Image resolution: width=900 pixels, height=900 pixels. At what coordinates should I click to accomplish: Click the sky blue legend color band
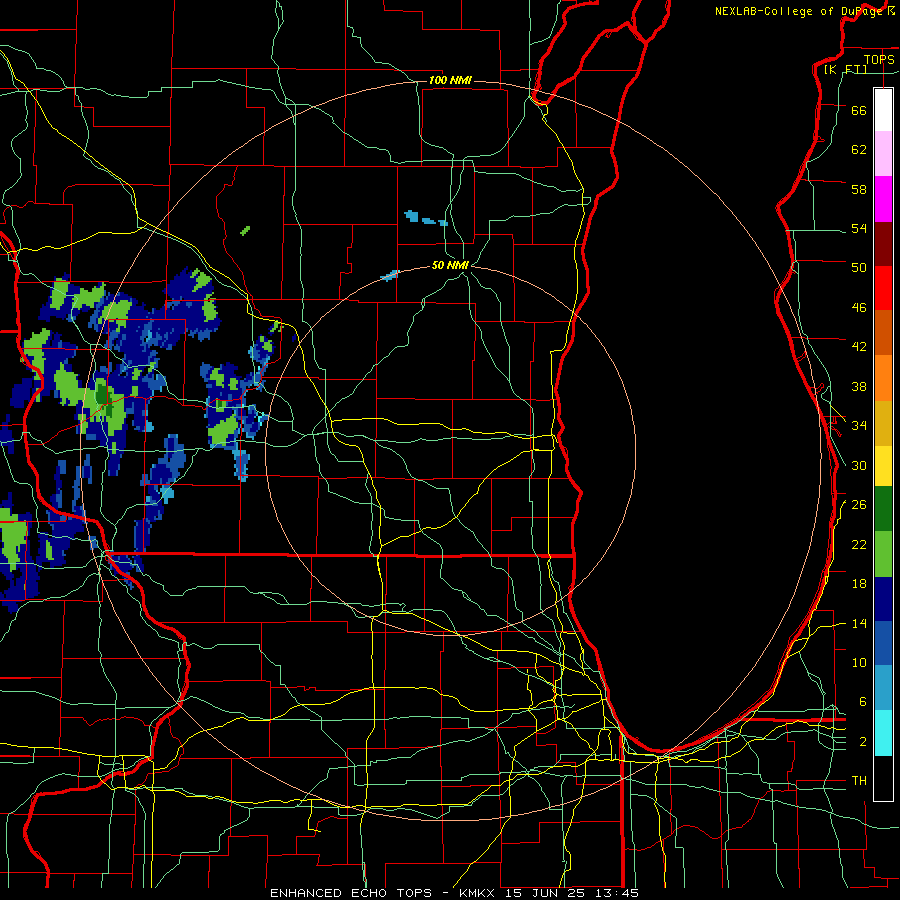[x=883, y=688]
